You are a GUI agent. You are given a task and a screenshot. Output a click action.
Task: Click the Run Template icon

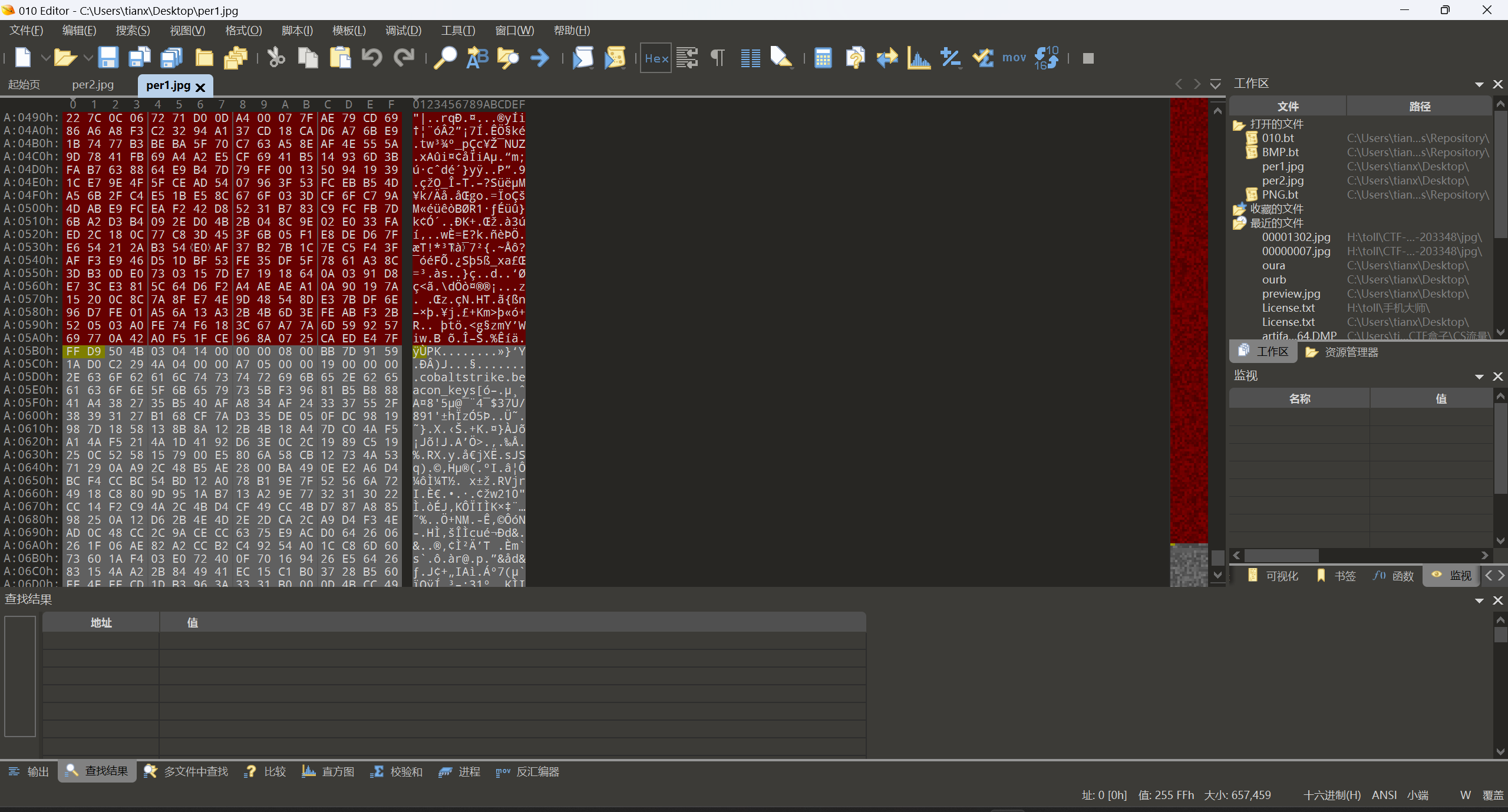pyautogui.click(x=615, y=58)
